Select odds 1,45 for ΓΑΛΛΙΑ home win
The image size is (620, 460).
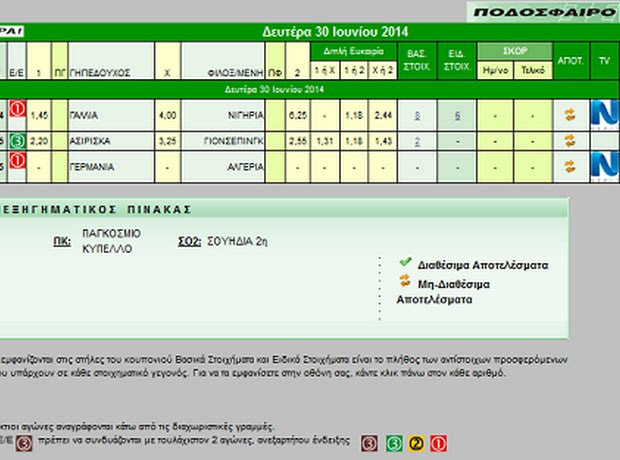point(39,116)
